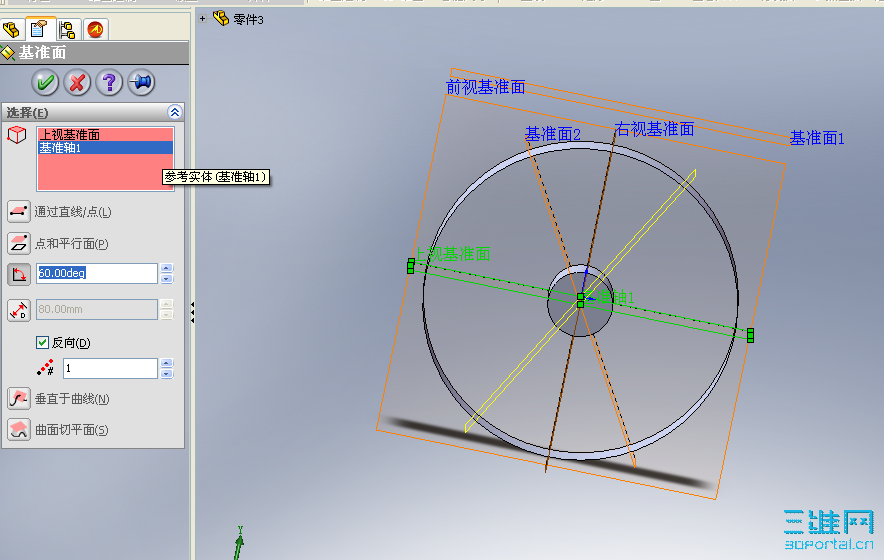Switch to the PropertyManager tab
Image resolution: width=884 pixels, height=560 pixels.
point(39,29)
